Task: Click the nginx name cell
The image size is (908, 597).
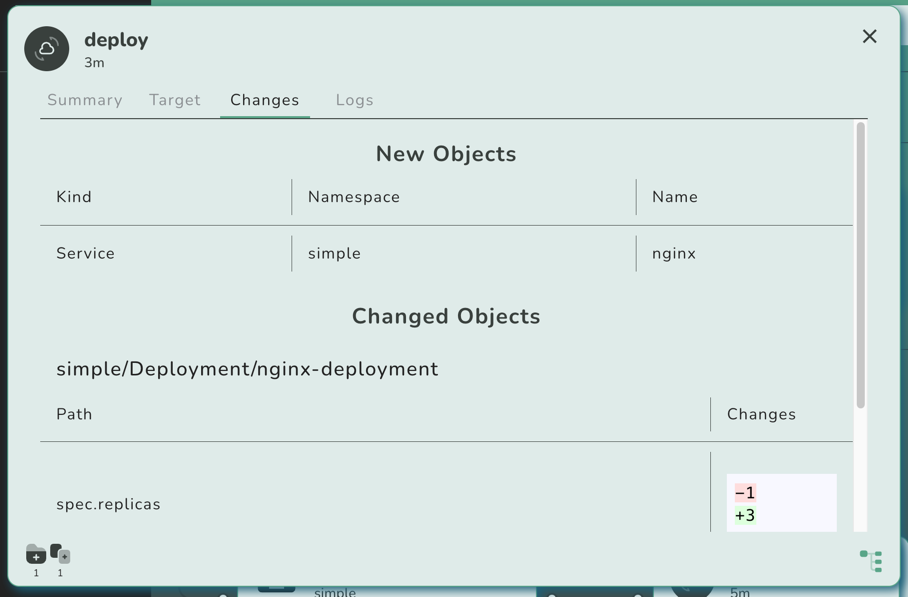Action: pos(674,254)
